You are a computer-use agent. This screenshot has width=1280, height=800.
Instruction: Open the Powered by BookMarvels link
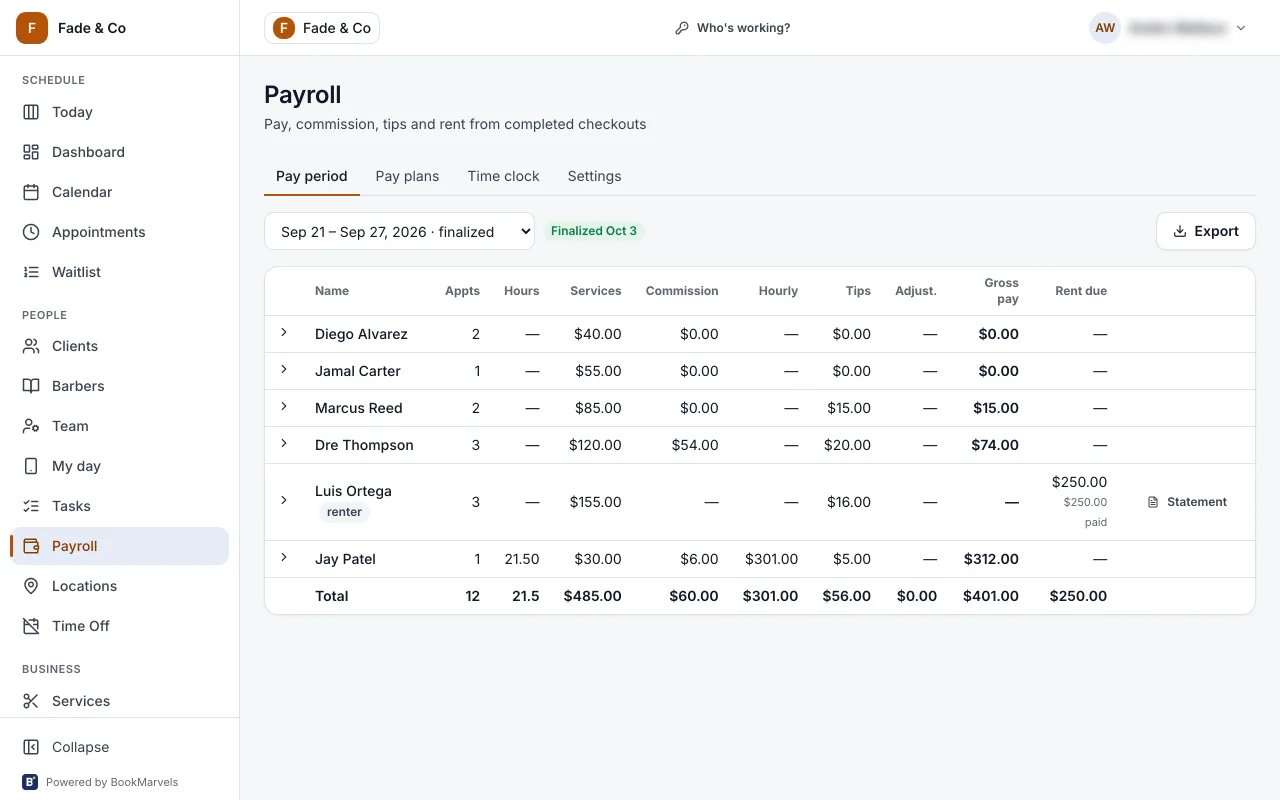100,782
